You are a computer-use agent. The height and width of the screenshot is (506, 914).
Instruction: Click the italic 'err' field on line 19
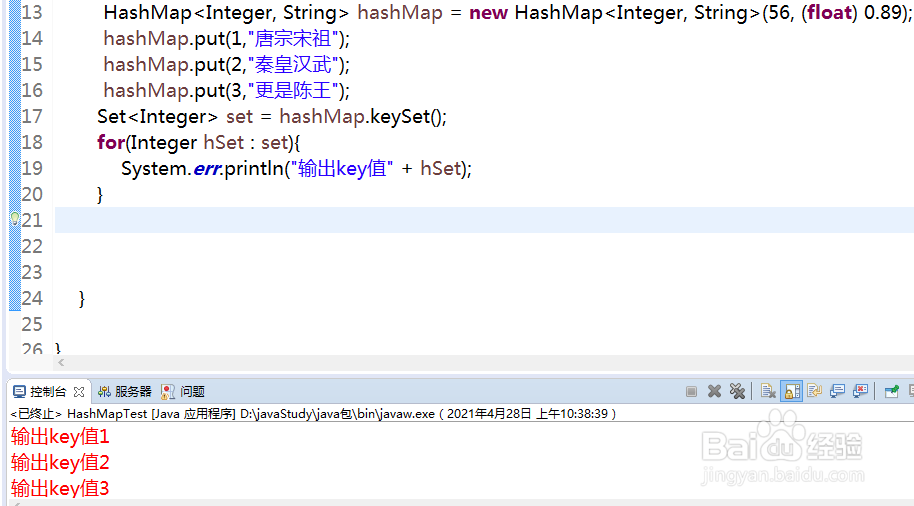(206, 168)
